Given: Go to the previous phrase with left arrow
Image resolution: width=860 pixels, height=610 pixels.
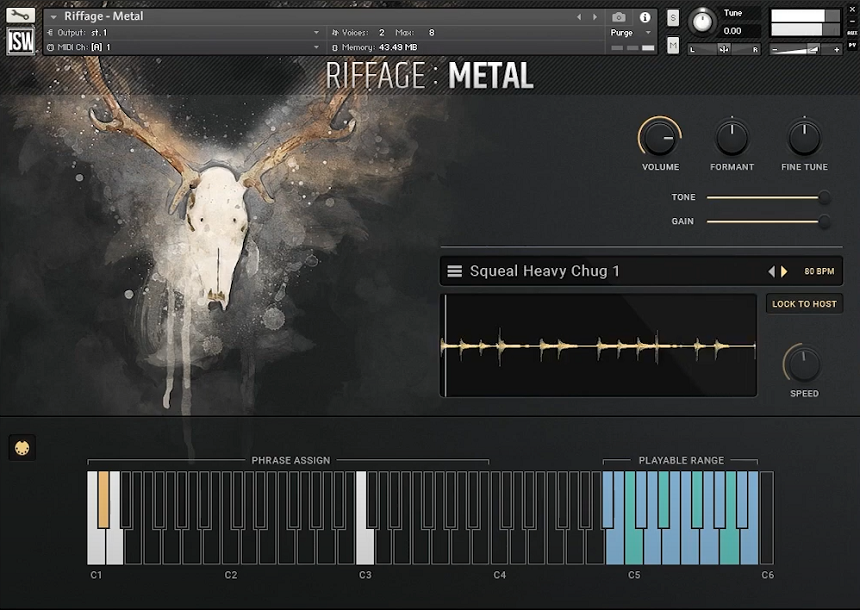Looking at the screenshot, I should 771,271.
